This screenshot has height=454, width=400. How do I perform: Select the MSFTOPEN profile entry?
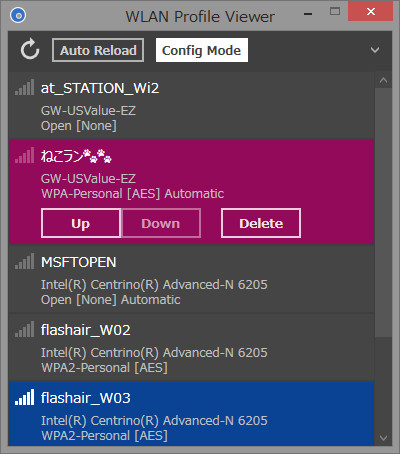[191, 279]
